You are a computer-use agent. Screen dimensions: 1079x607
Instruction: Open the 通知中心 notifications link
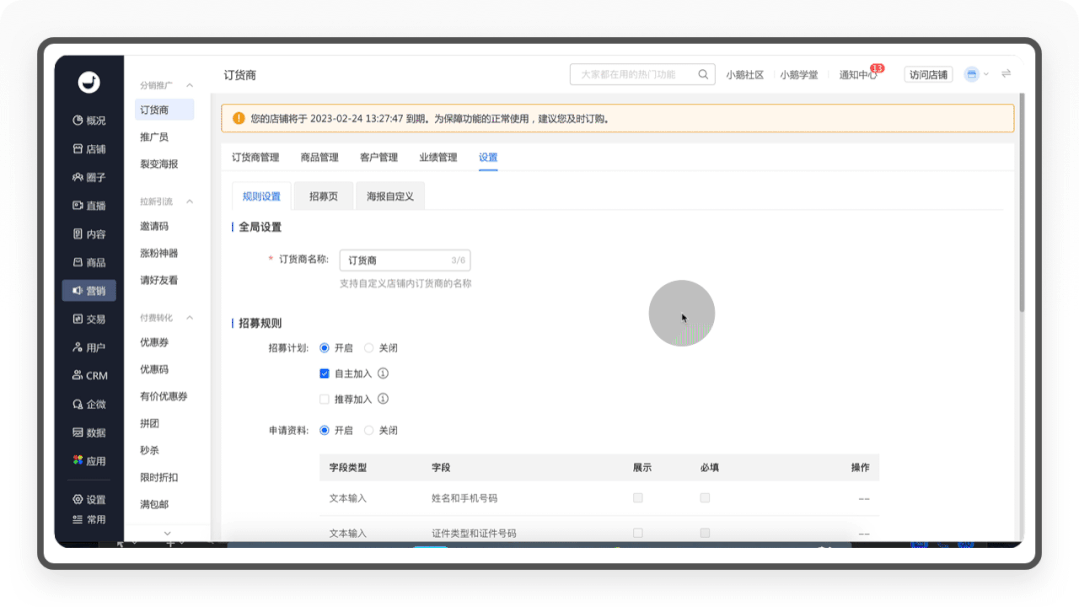857,74
